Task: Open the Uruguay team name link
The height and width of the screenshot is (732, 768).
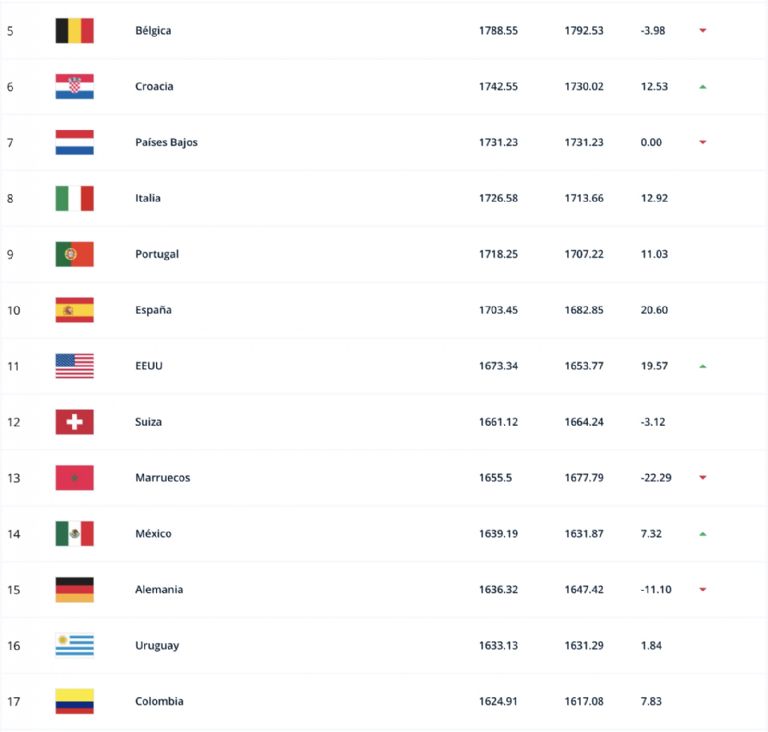Action: click(x=157, y=646)
